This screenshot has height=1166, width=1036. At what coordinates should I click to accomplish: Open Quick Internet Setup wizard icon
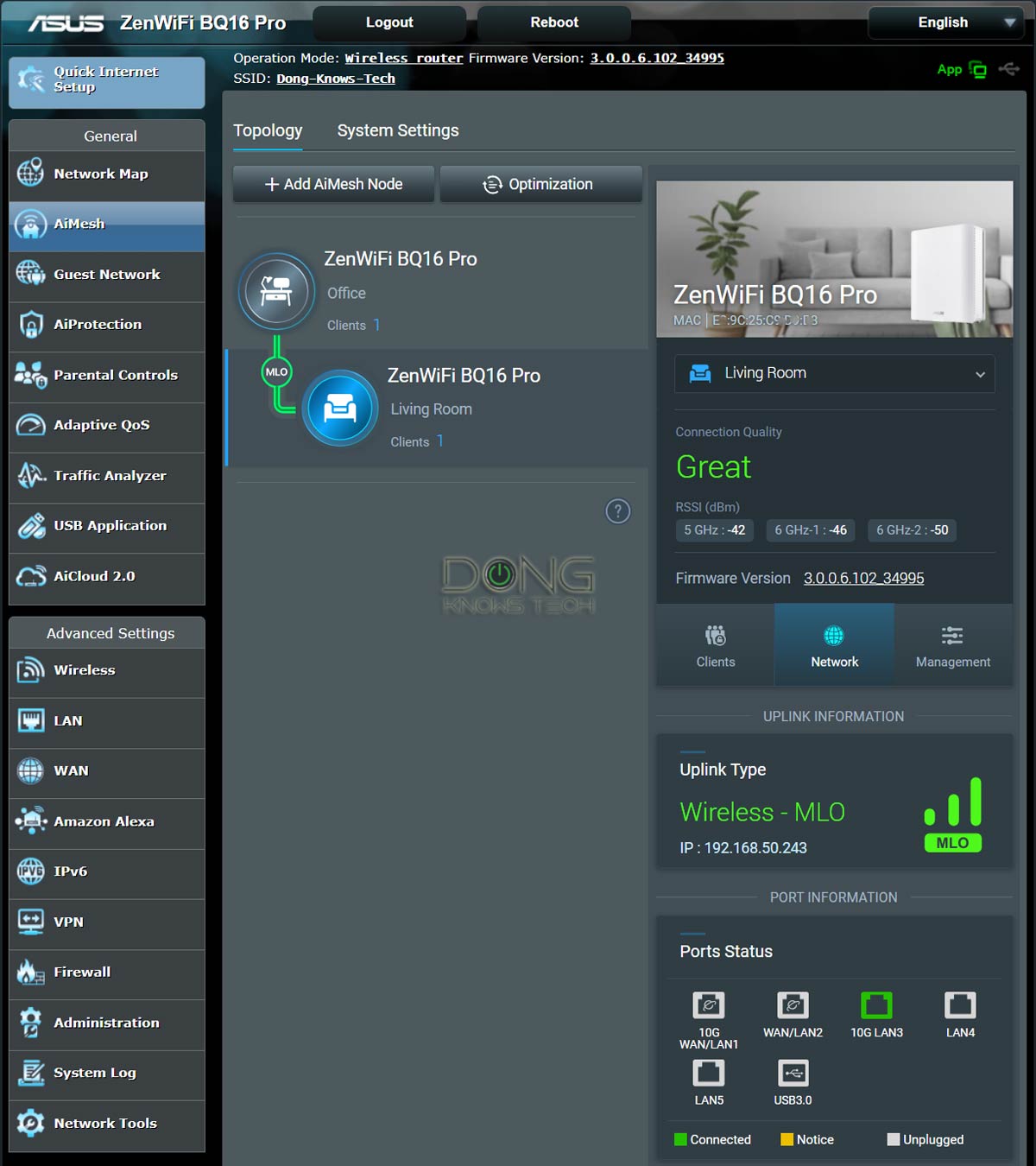point(31,79)
